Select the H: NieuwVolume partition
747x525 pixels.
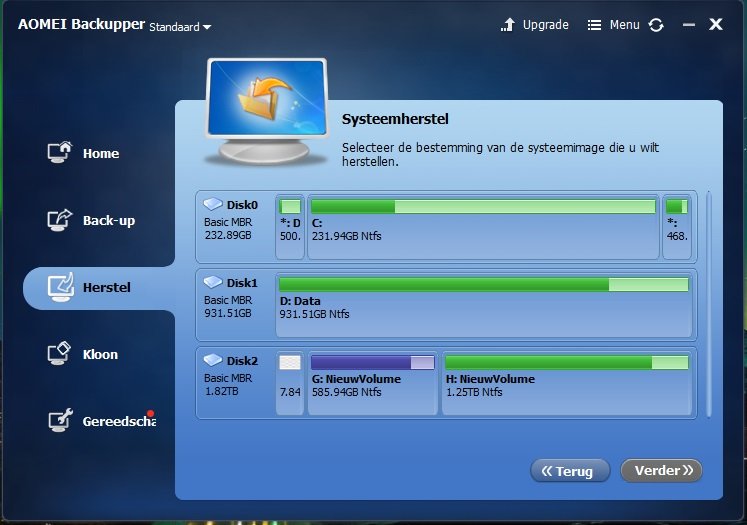567,383
